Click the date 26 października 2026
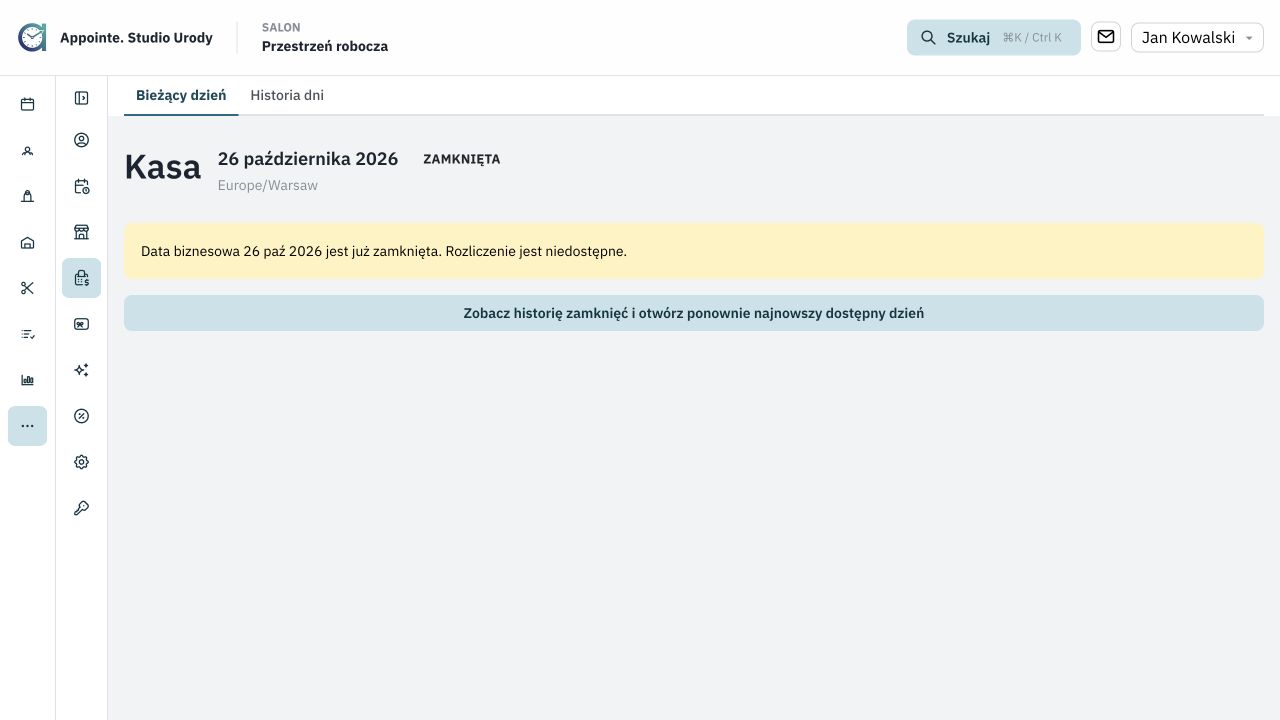The width and height of the screenshot is (1280, 720). (308, 159)
